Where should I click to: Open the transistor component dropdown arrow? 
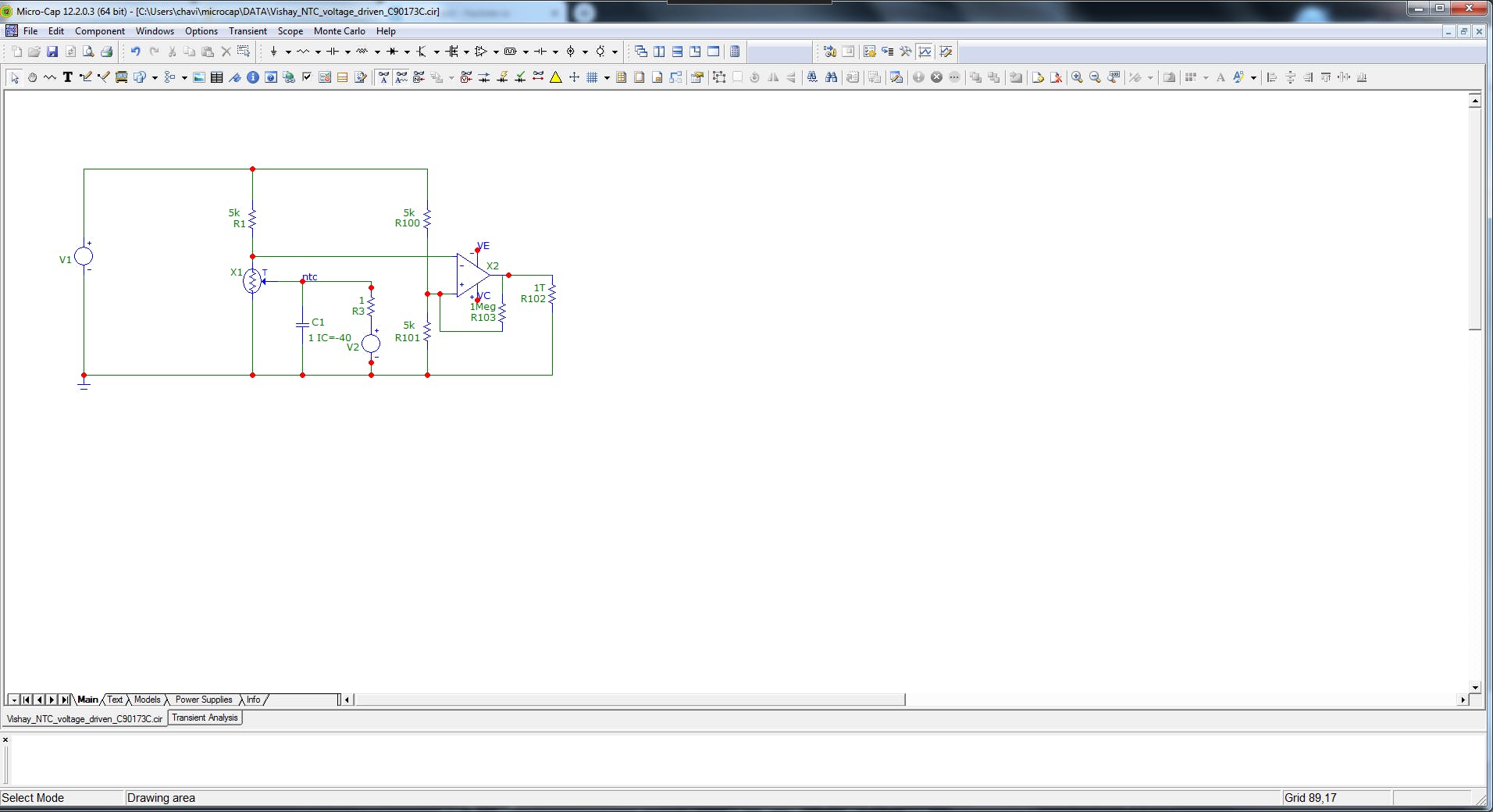point(436,52)
